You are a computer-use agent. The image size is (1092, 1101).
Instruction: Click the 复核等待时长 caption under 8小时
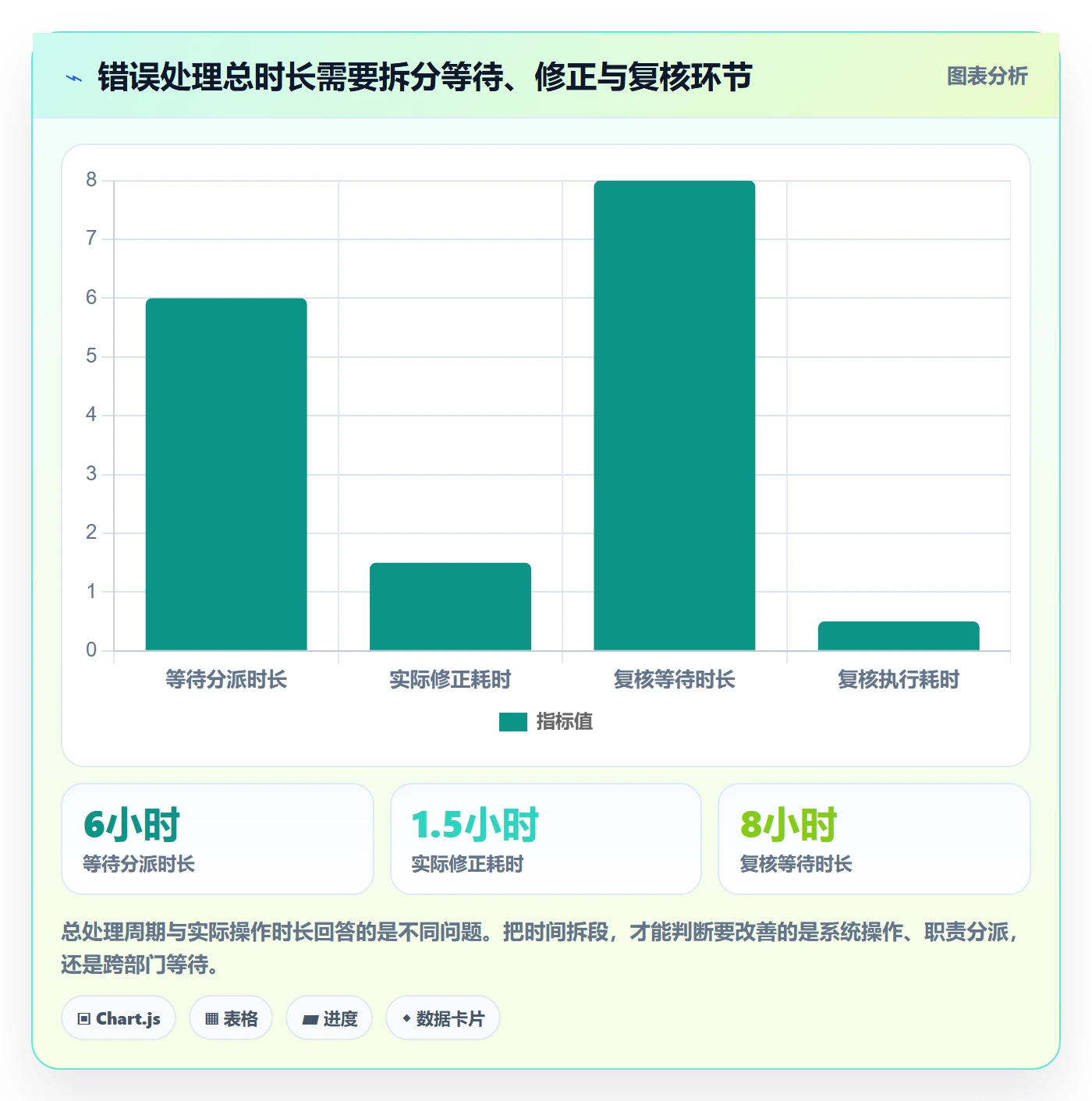[x=796, y=864]
